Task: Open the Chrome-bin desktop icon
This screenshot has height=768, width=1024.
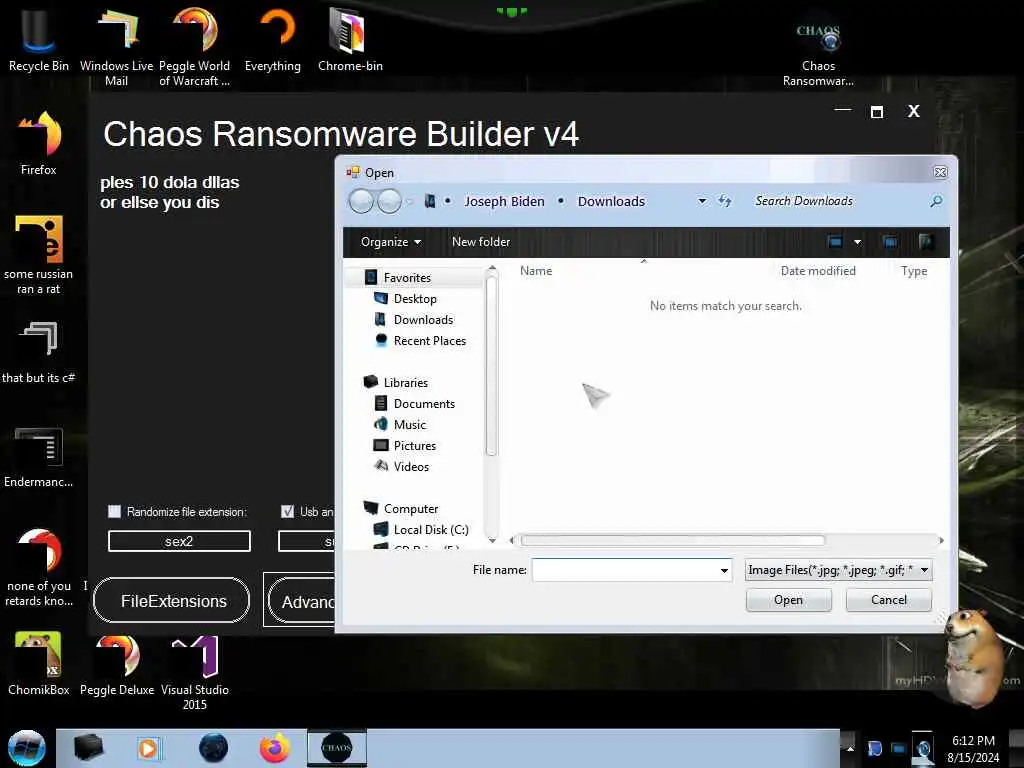Action: coord(350,39)
